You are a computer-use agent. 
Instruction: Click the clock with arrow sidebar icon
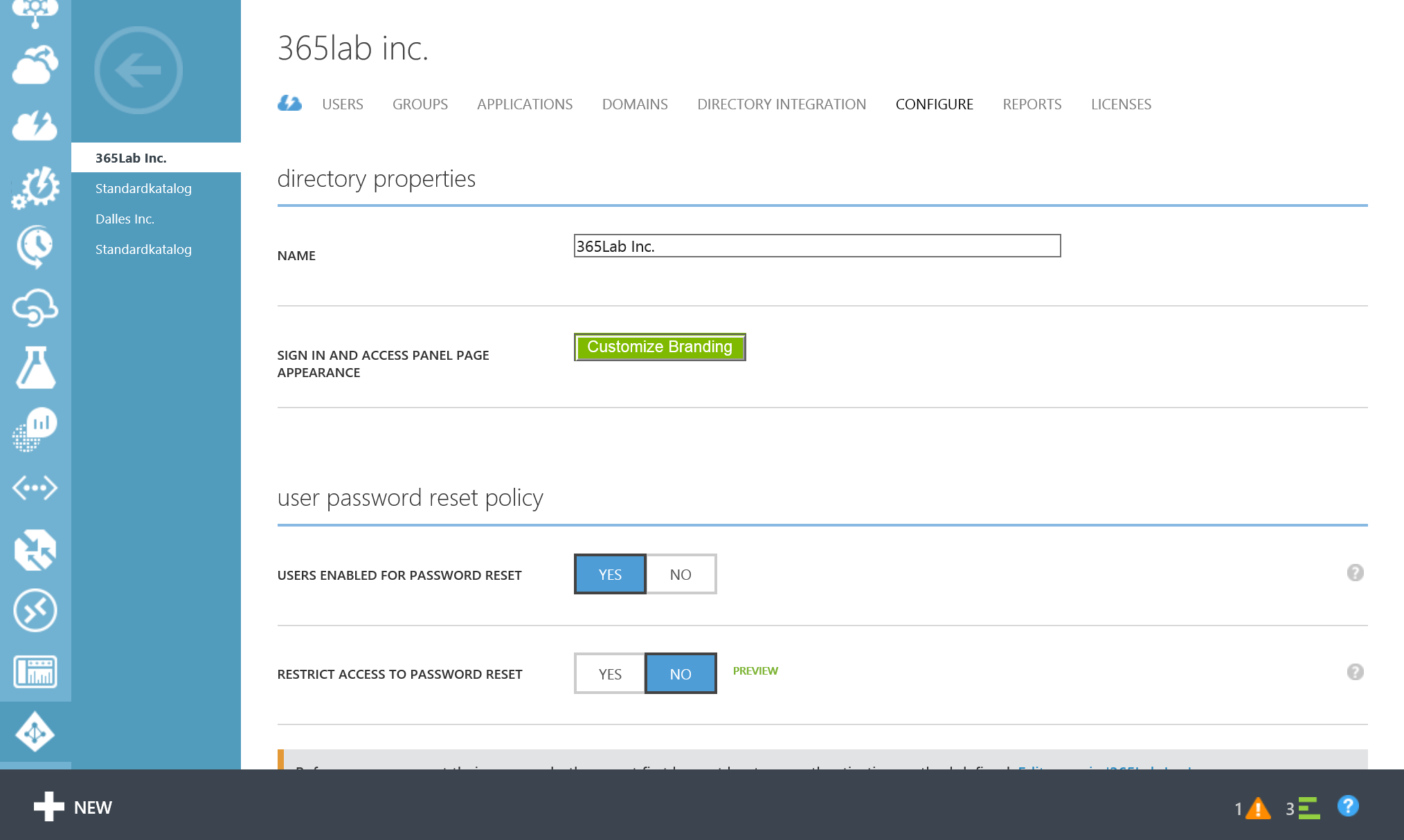[35, 246]
